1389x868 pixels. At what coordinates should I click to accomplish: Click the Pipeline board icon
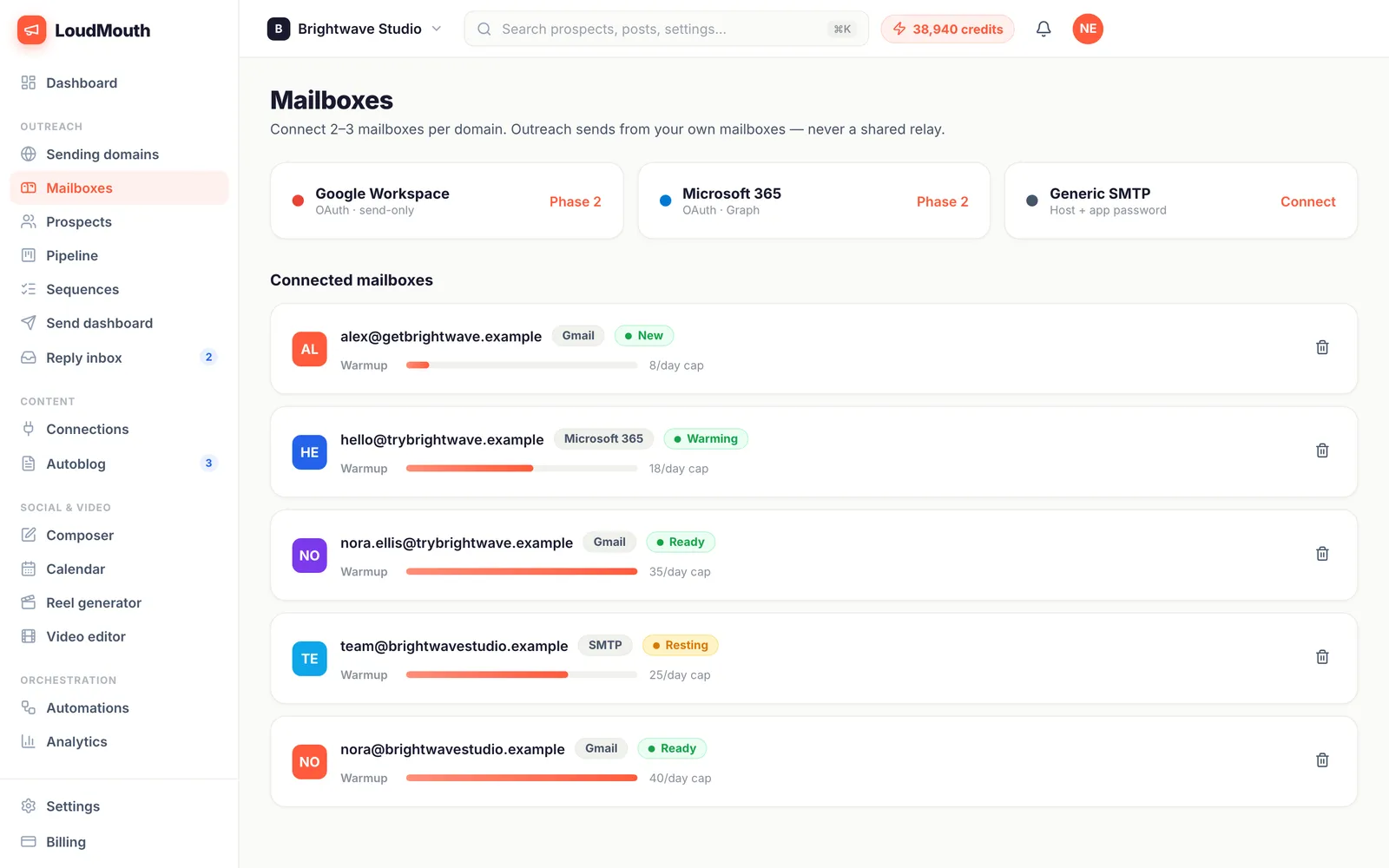29,255
